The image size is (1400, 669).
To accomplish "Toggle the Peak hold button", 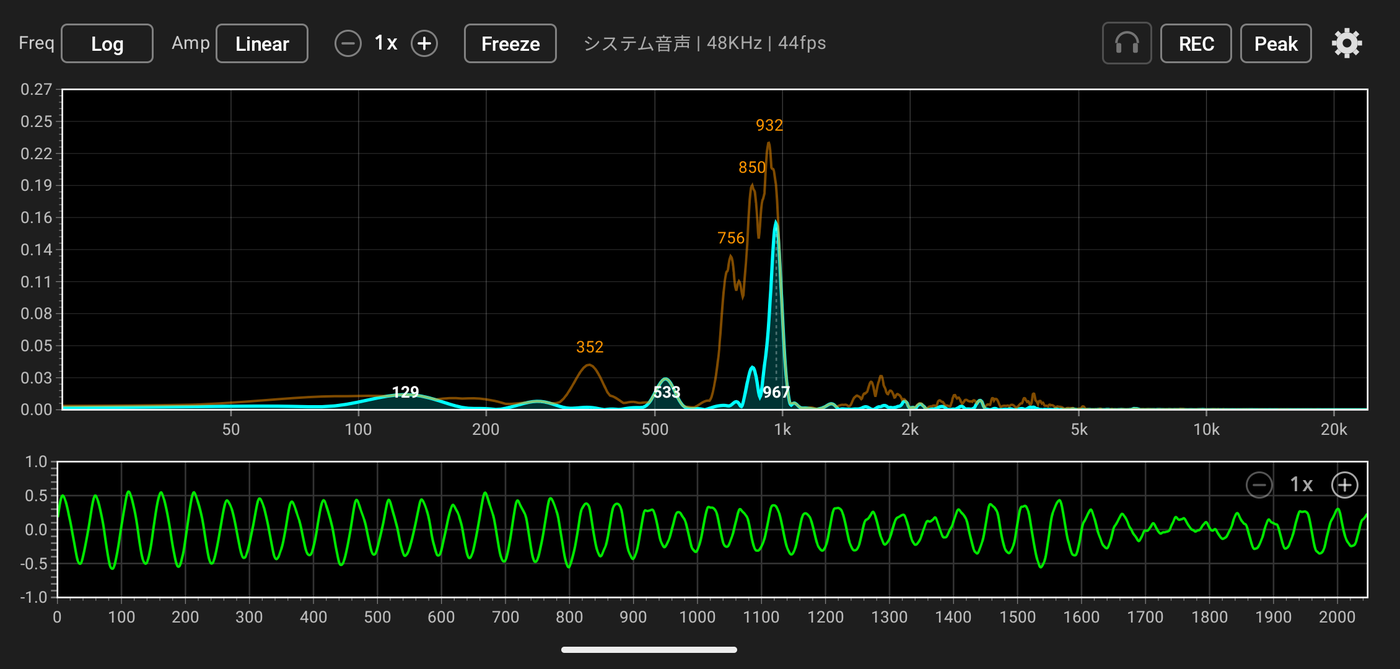I will click(x=1276, y=43).
